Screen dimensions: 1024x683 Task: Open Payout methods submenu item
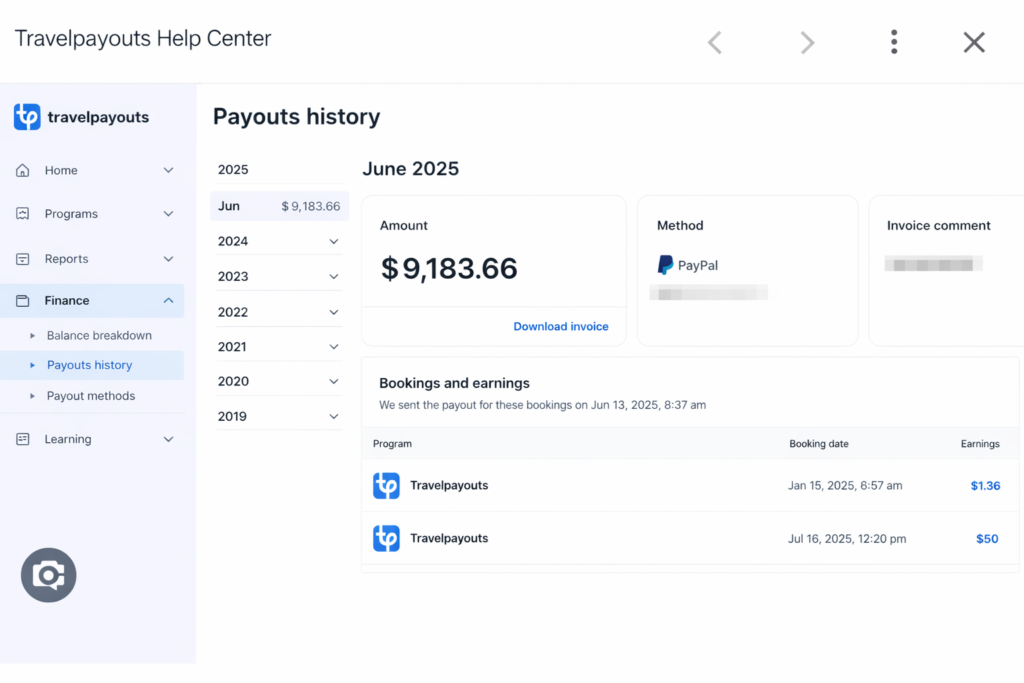coord(91,396)
